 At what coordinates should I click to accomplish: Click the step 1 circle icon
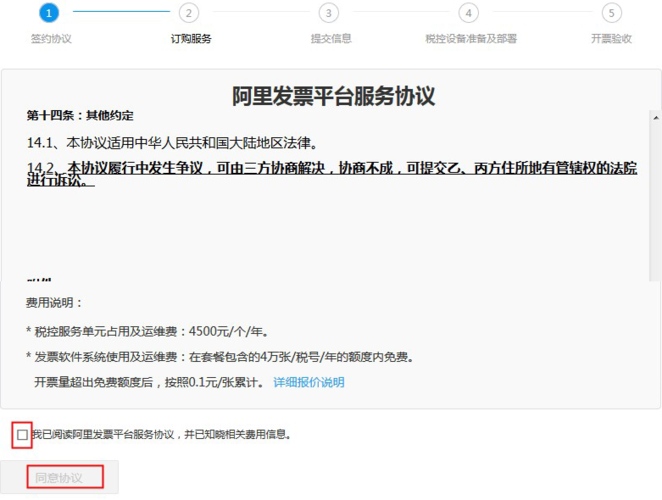pos(51,13)
